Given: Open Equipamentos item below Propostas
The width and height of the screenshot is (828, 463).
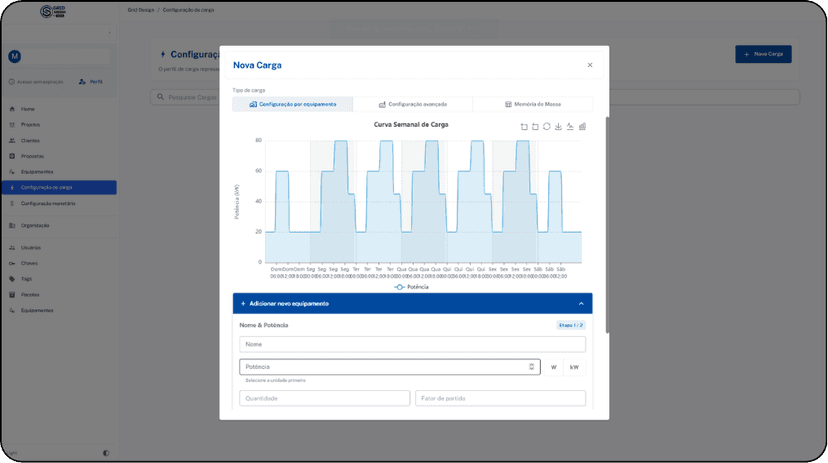Looking at the screenshot, I should coord(59,172).
